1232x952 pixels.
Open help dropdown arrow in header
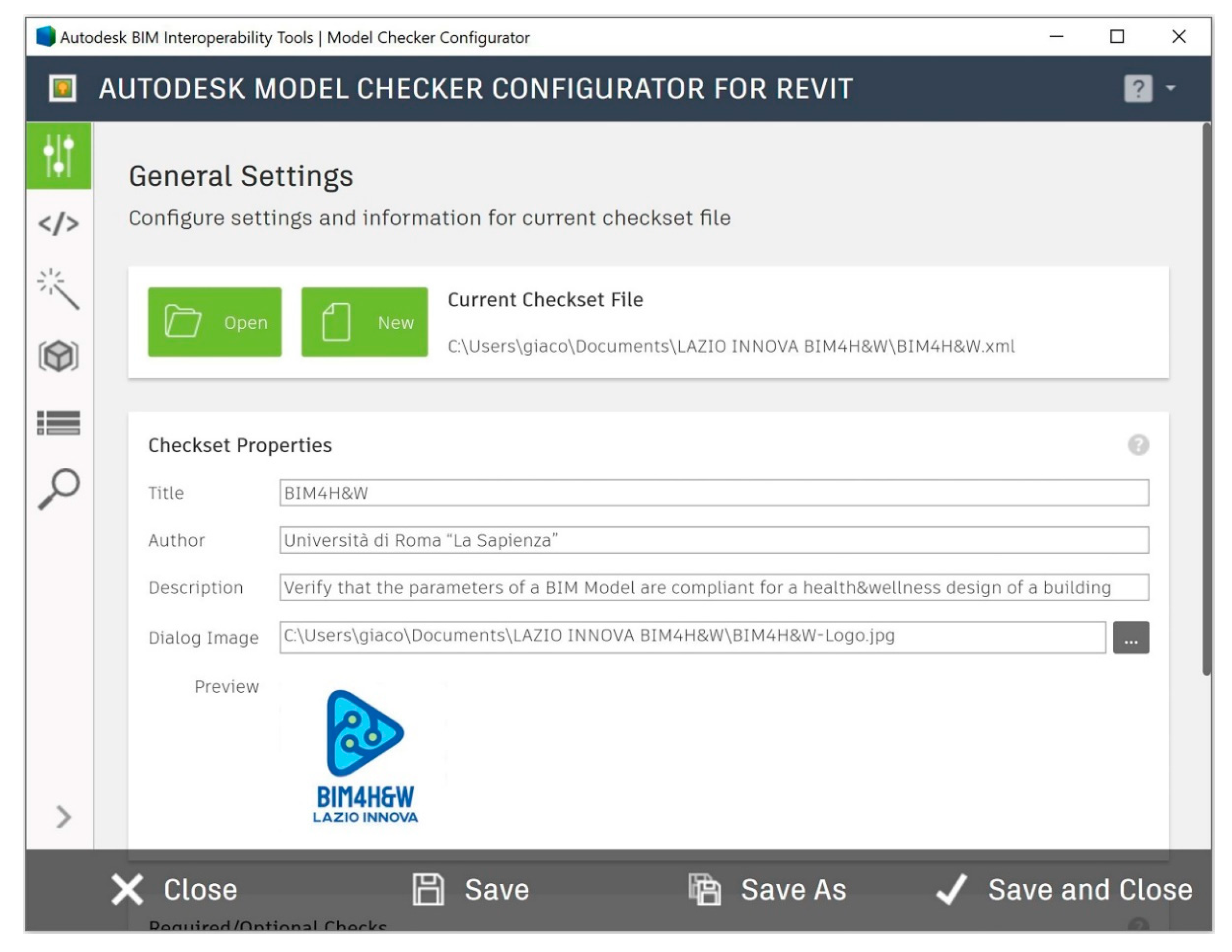(1170, 88)
